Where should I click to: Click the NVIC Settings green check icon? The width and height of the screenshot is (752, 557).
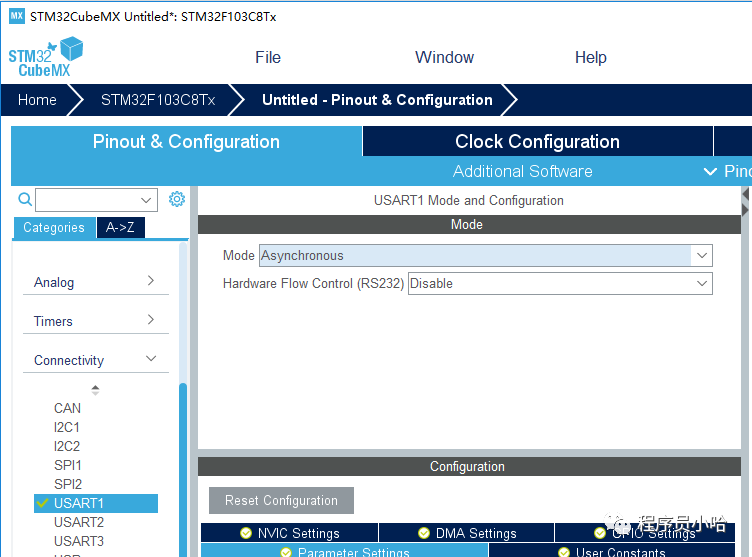pos(246,533)
